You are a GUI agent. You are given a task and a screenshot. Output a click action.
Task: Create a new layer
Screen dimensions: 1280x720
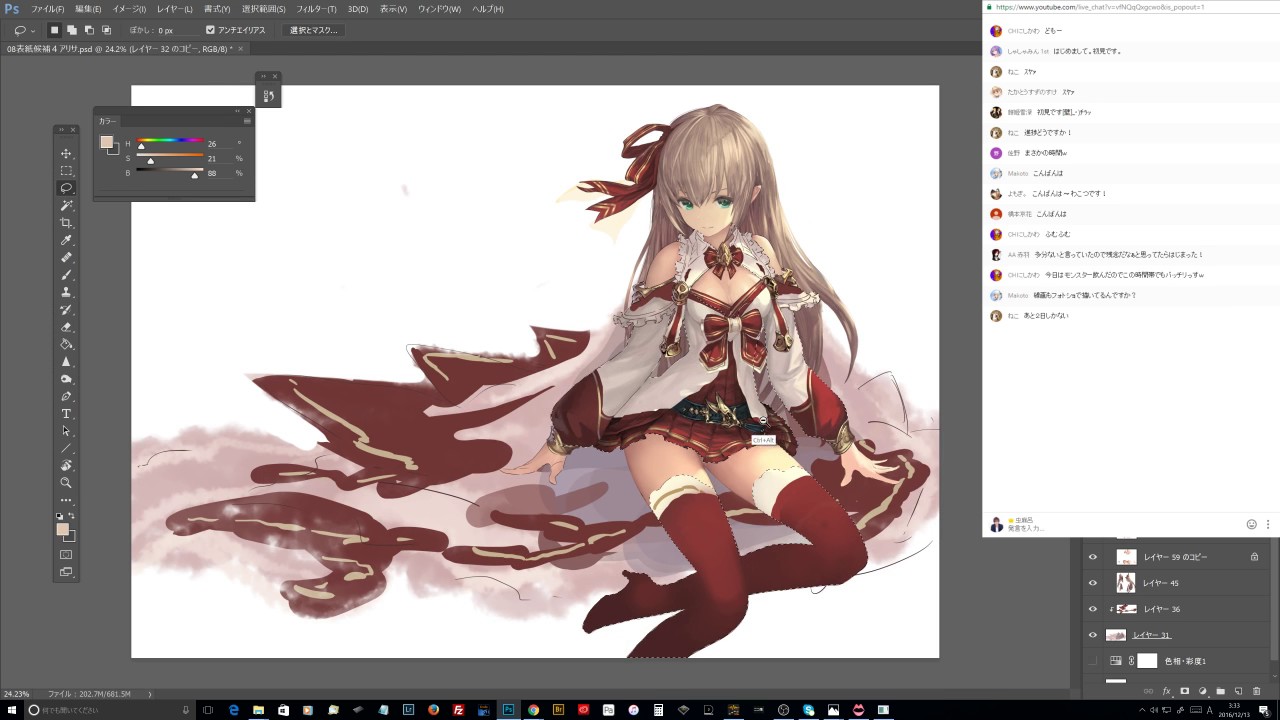point(1238,691)
